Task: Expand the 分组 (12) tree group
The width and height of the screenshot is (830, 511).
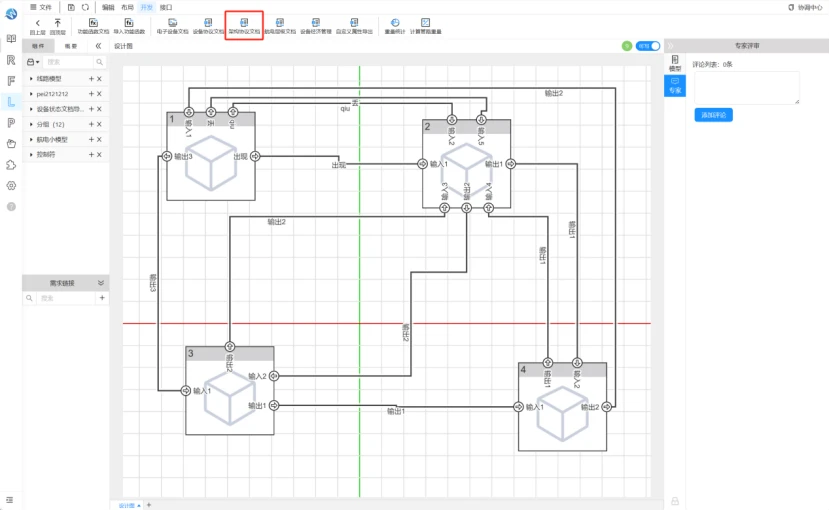Action: 31,124
